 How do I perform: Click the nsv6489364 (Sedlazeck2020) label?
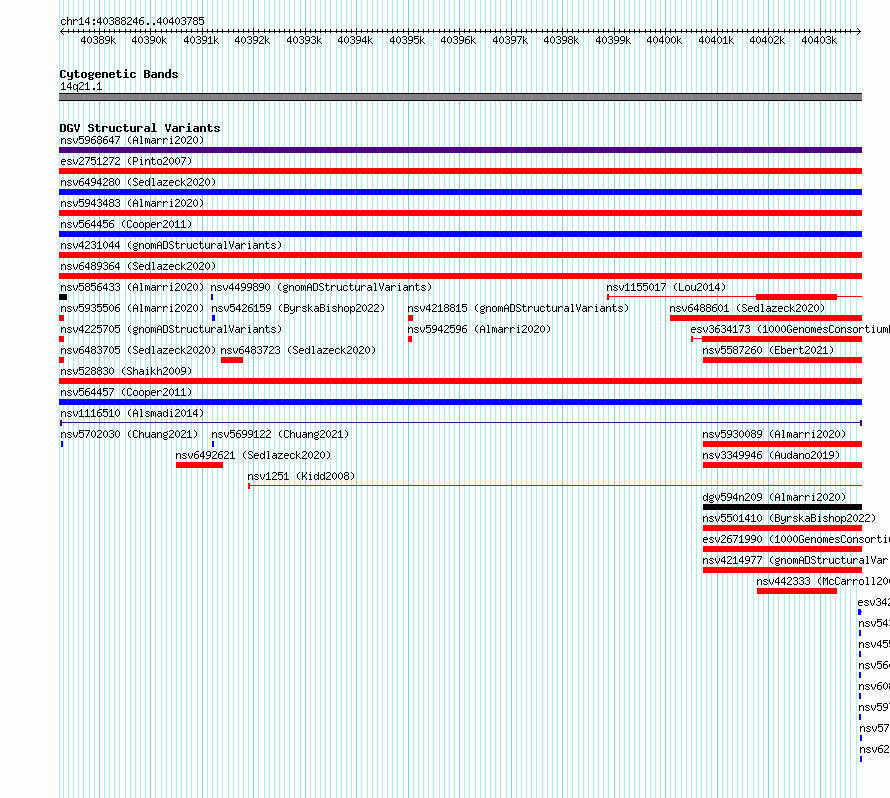pyautogui.click(x=138, y=266)
